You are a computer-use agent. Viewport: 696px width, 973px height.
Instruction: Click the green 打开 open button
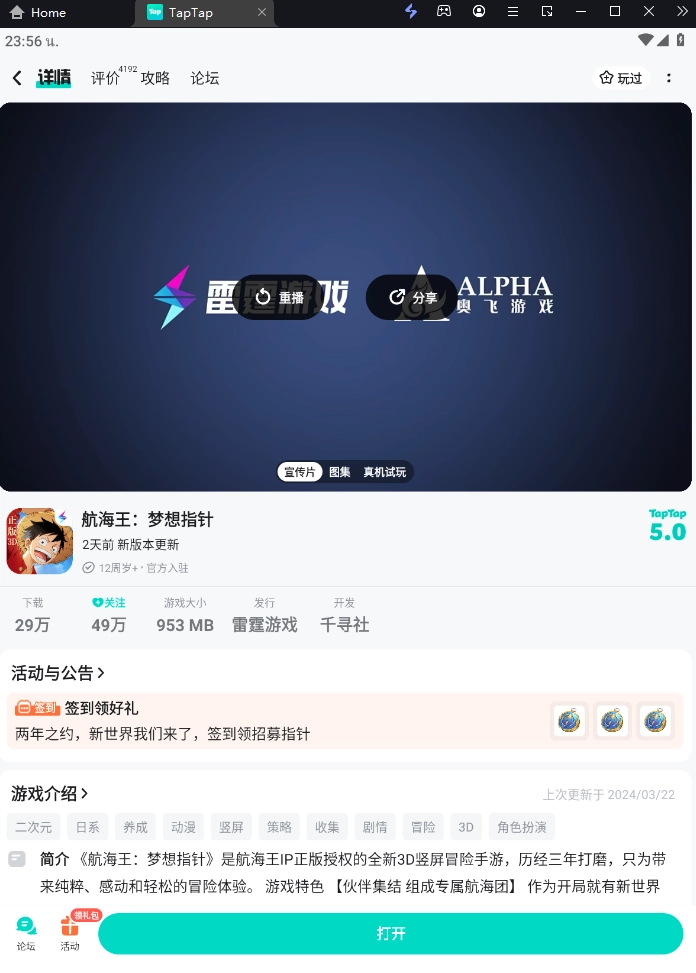[391, 933]
